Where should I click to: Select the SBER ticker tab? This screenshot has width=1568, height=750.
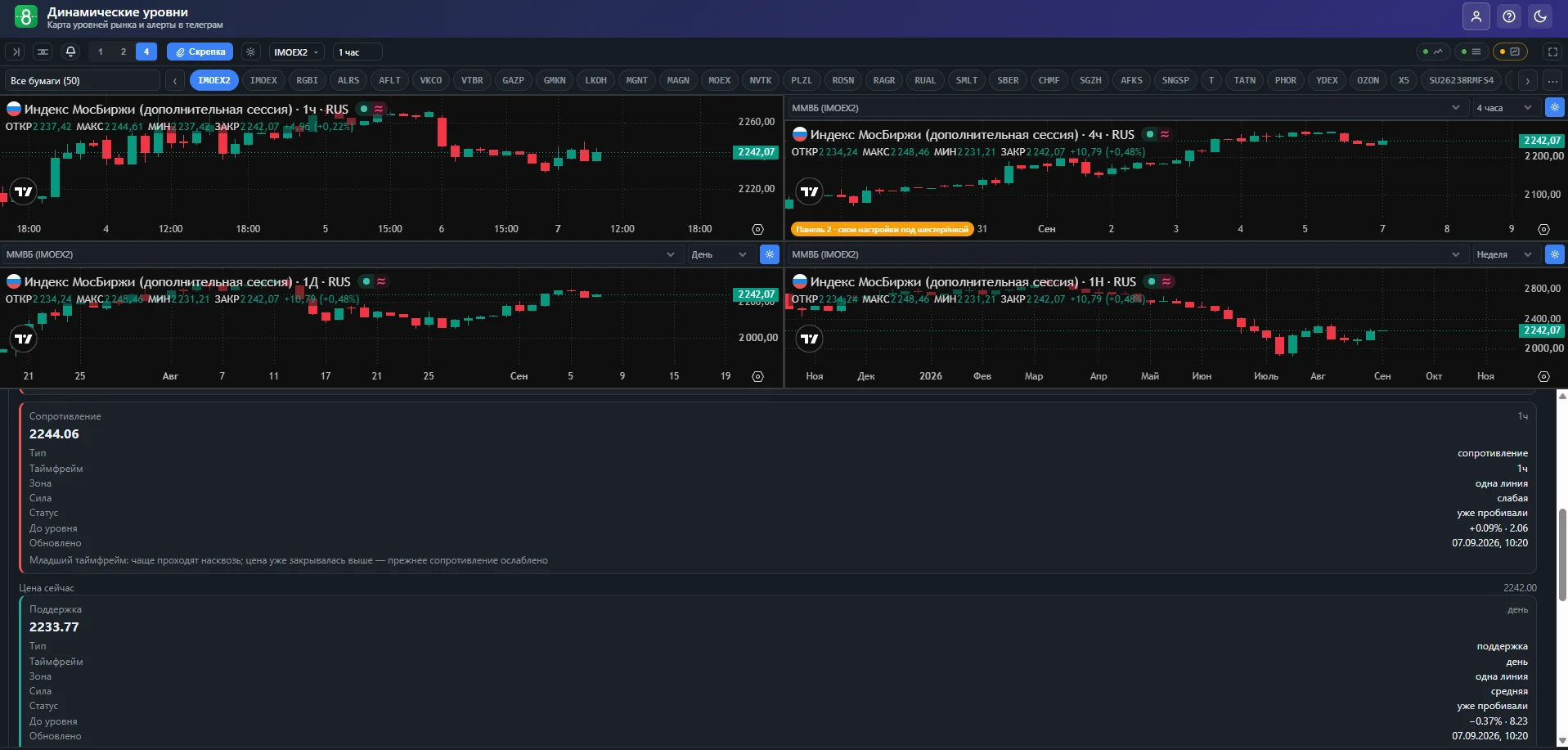click(1008, 80)
